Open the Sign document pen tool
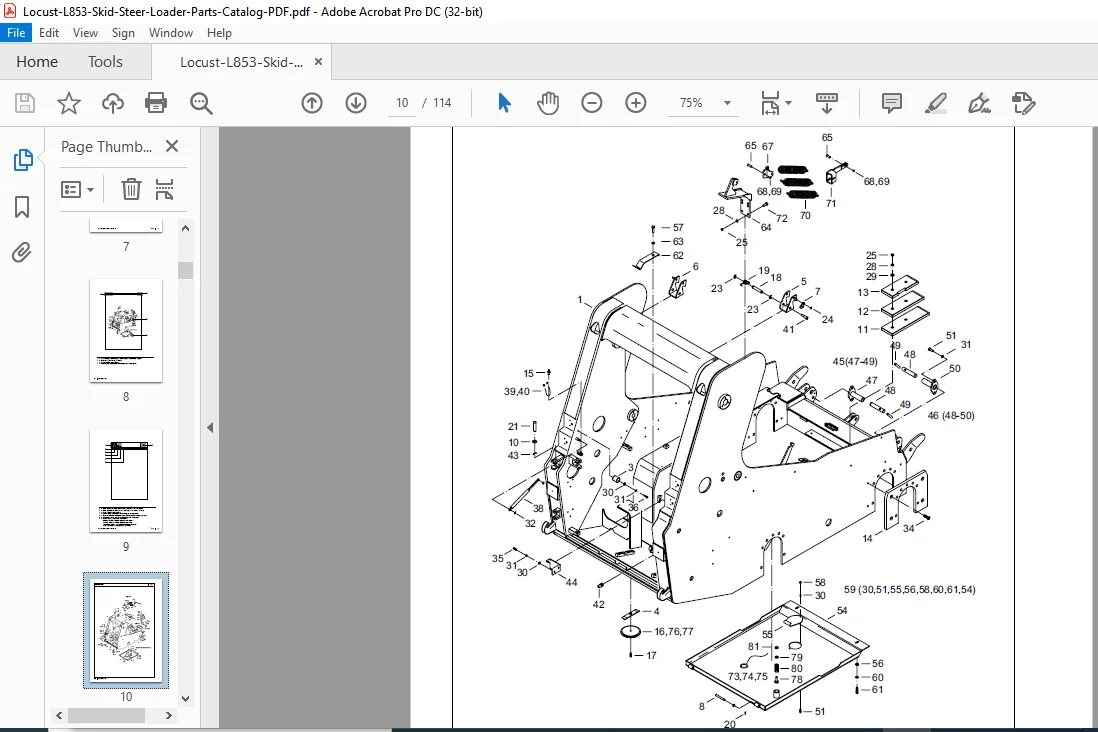 click(x=979, y=103)
